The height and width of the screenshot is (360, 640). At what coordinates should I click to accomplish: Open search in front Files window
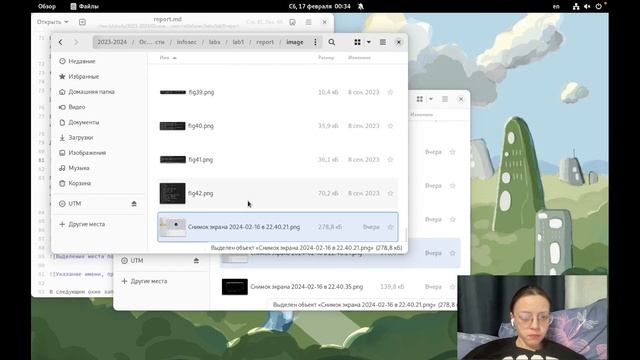pos(332,42)
